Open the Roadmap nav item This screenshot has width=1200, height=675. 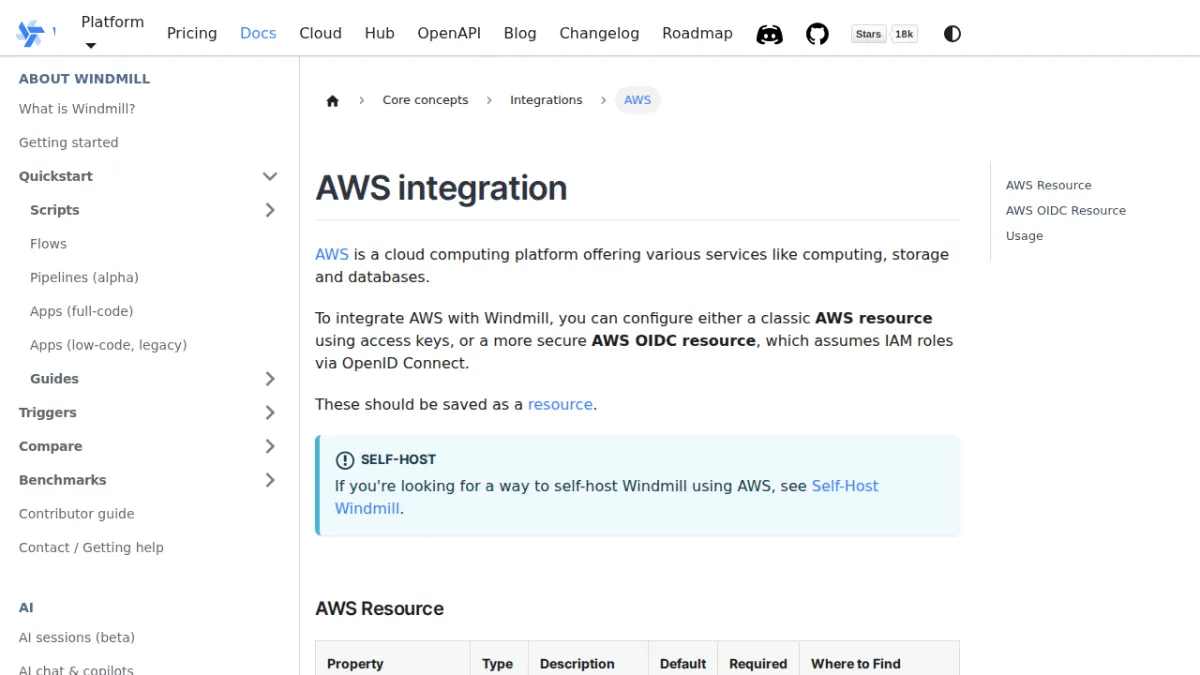click(x=697, y=33)
